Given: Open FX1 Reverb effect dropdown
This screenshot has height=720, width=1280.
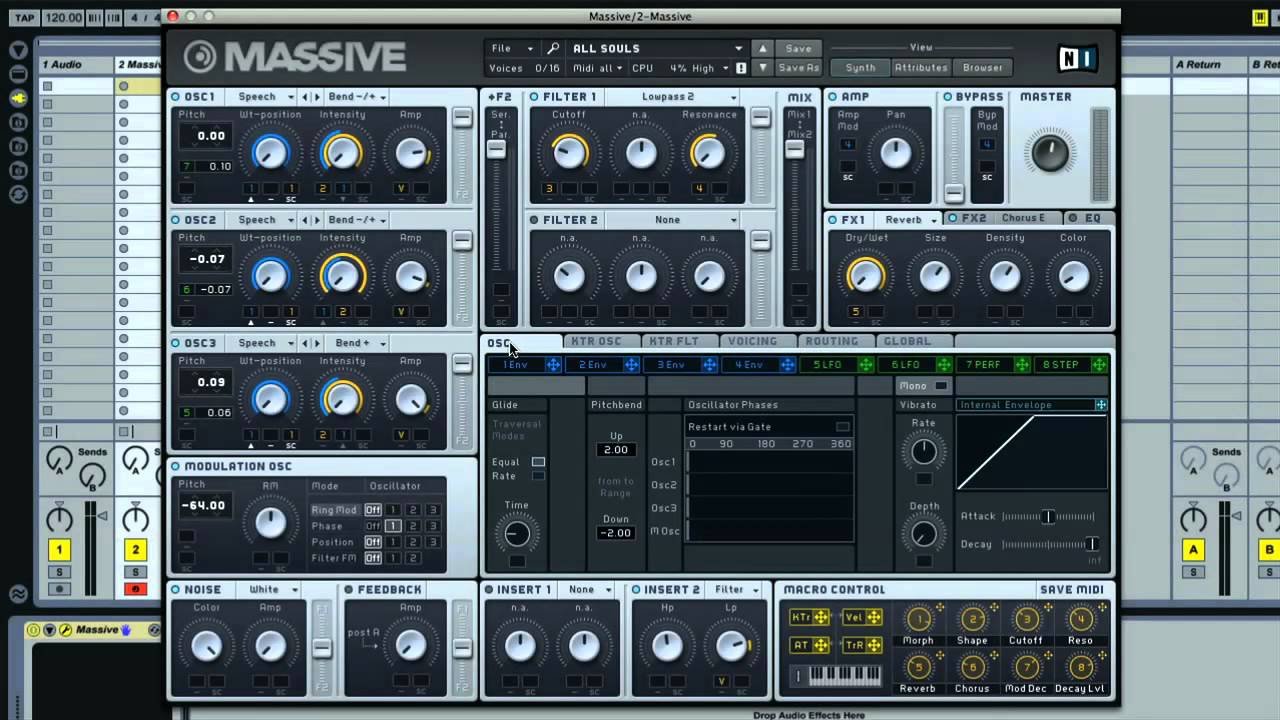Looking at the screenshot, I should click(x=910, y=220).
